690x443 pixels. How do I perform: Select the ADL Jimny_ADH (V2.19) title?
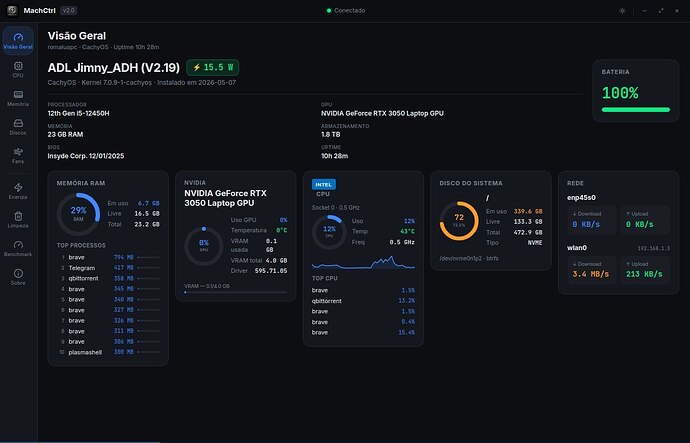pos(114,67)
